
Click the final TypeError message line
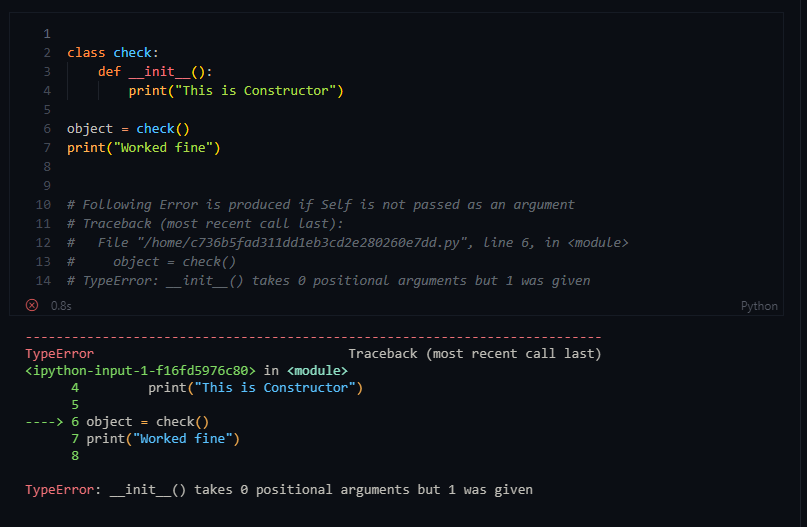coord(279,489)
